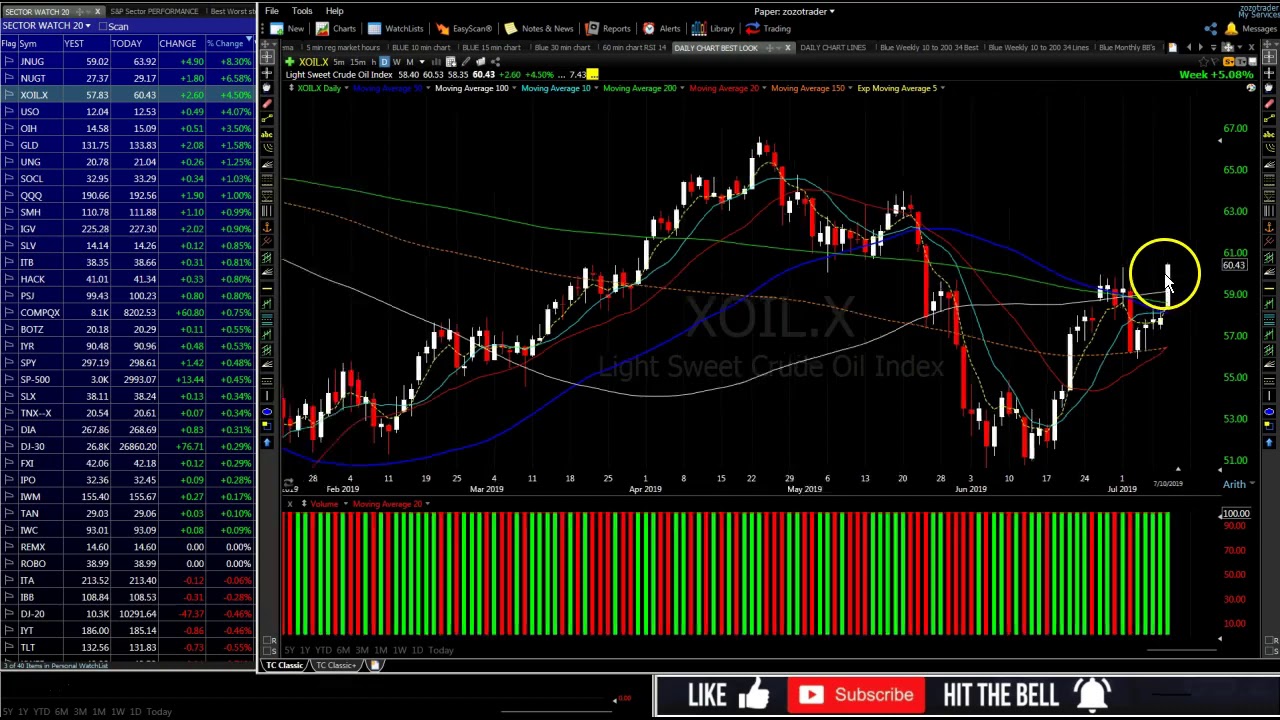Toggle the flag for JNUG row

pyautogui.click(x=8, y=62)
